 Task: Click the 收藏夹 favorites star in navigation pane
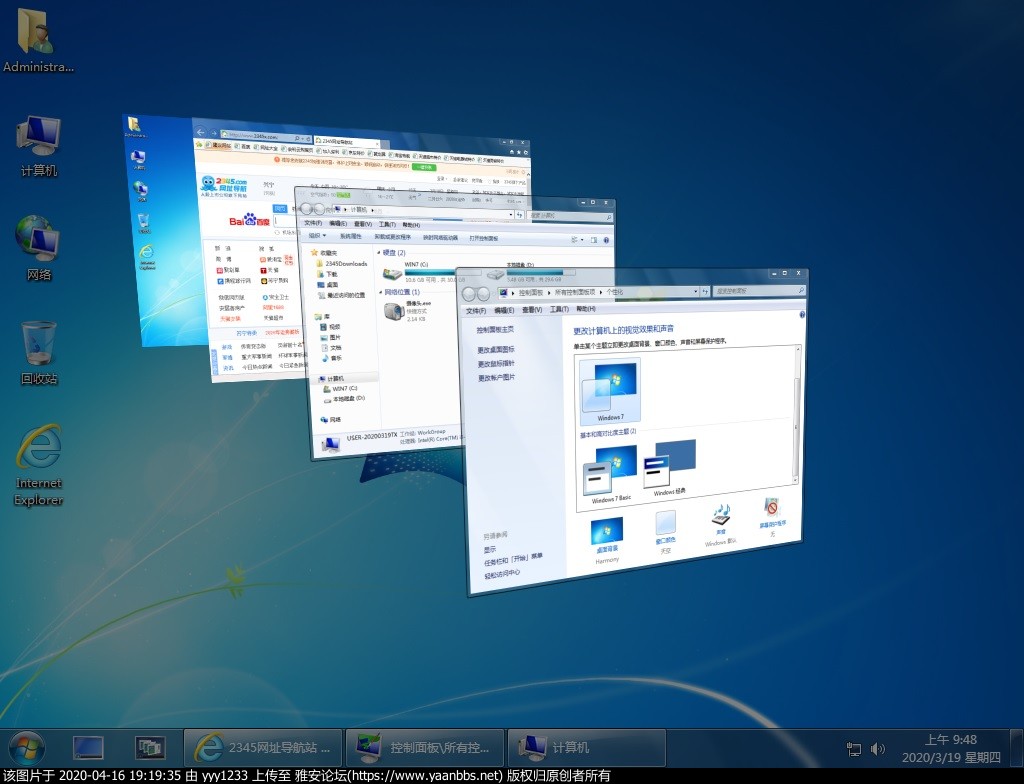pos(315,252)
